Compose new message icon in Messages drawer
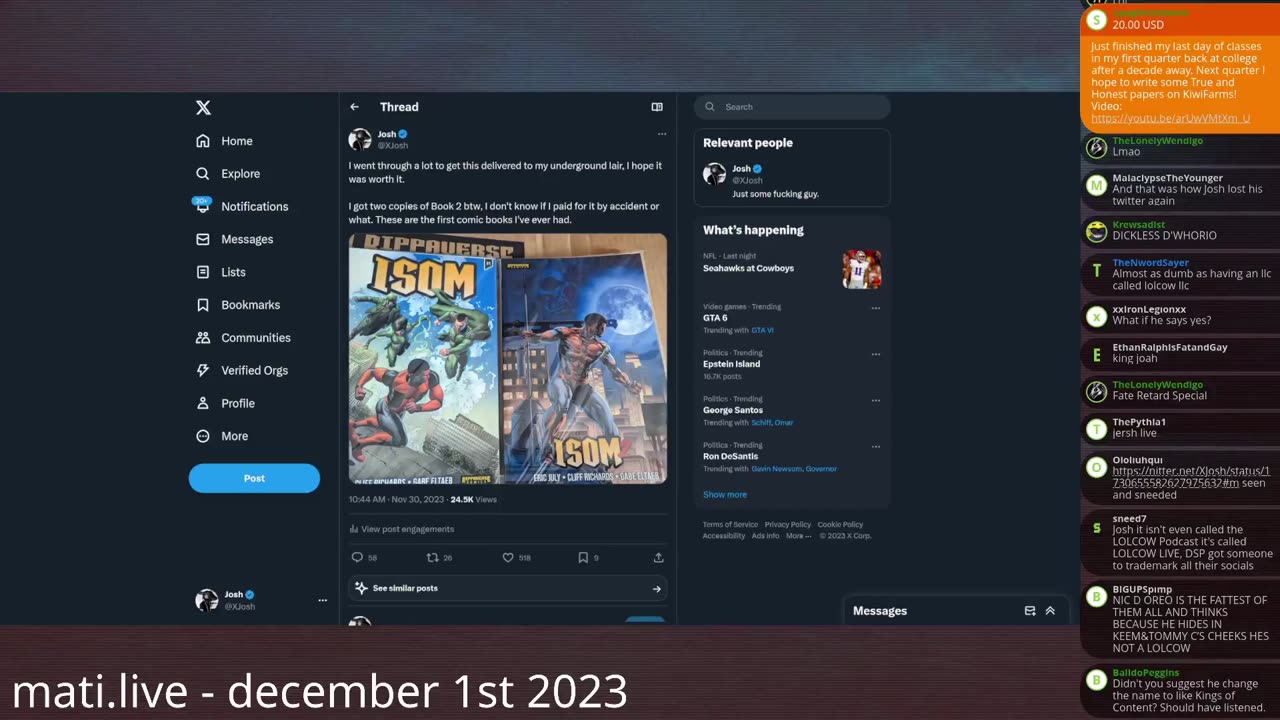1280x720 pixels. coord(1030,611)
